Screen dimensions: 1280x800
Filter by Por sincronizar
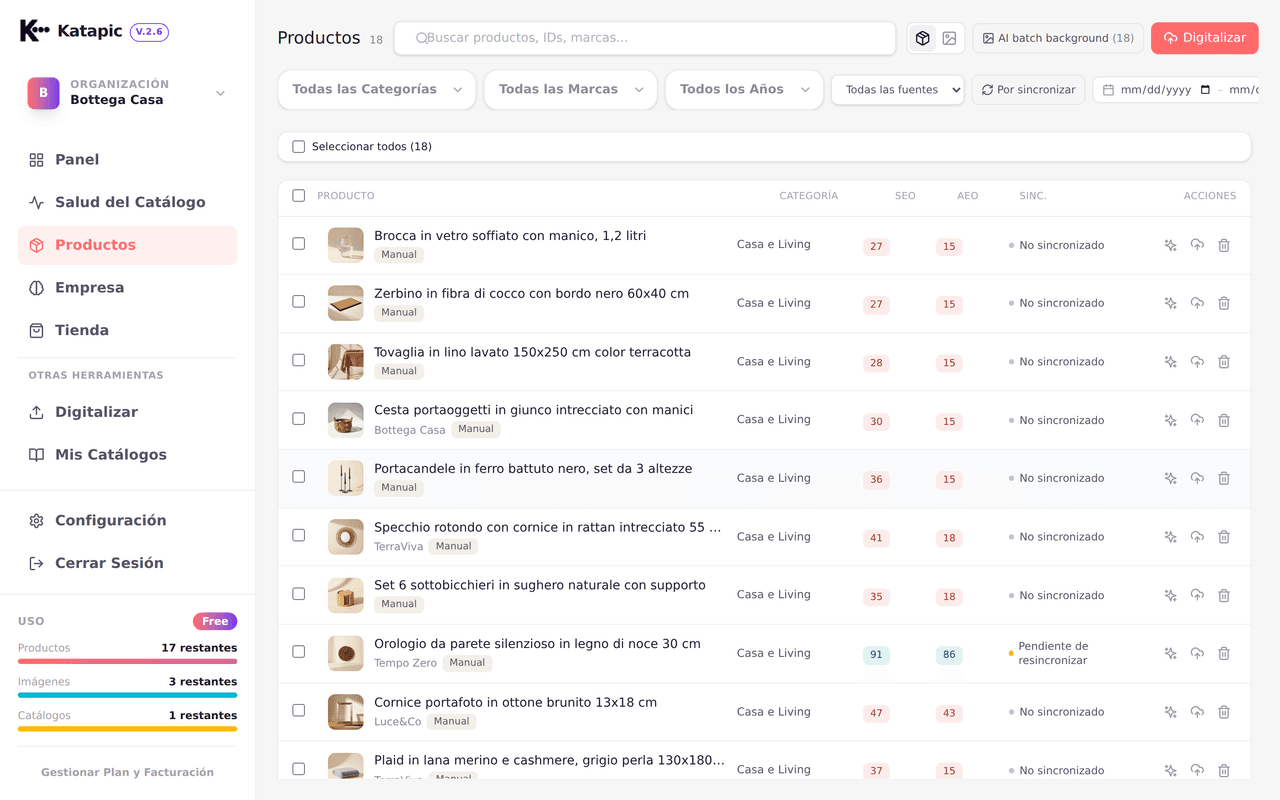click(x=1028, y=90)
